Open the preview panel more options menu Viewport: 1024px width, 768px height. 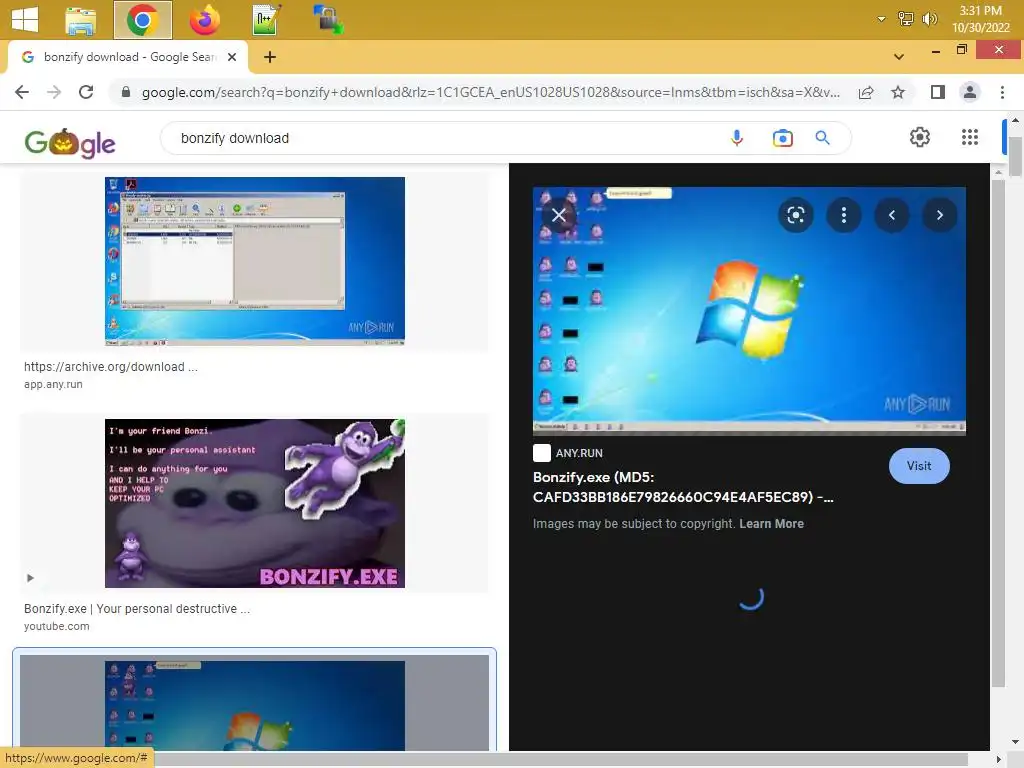coord(844,215)
